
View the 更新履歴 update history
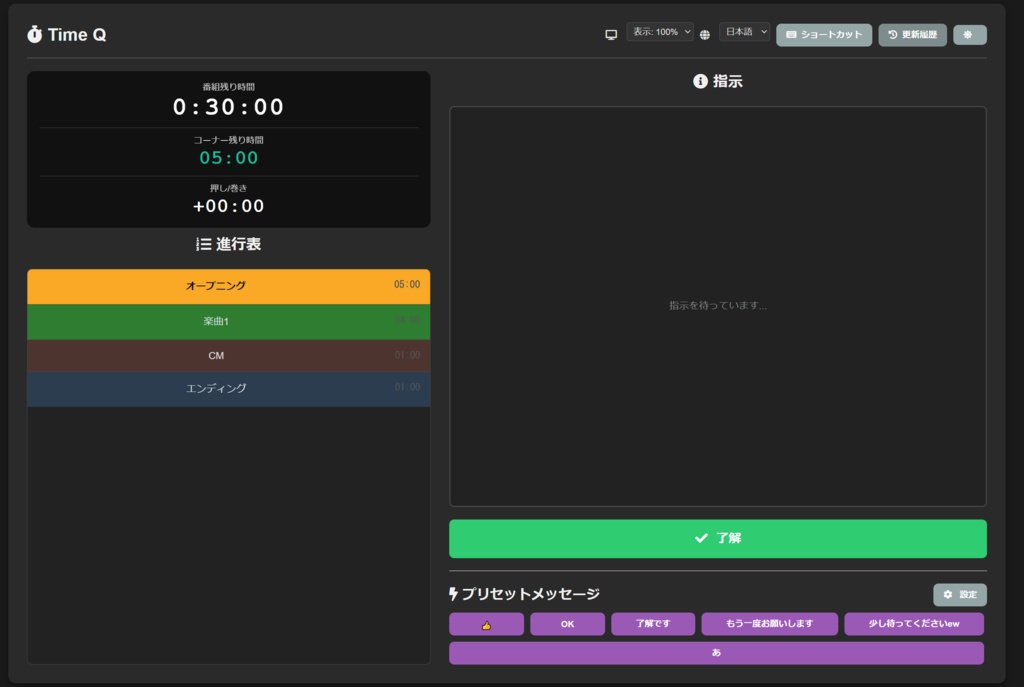pyautogui.click(x=912, y=34)
